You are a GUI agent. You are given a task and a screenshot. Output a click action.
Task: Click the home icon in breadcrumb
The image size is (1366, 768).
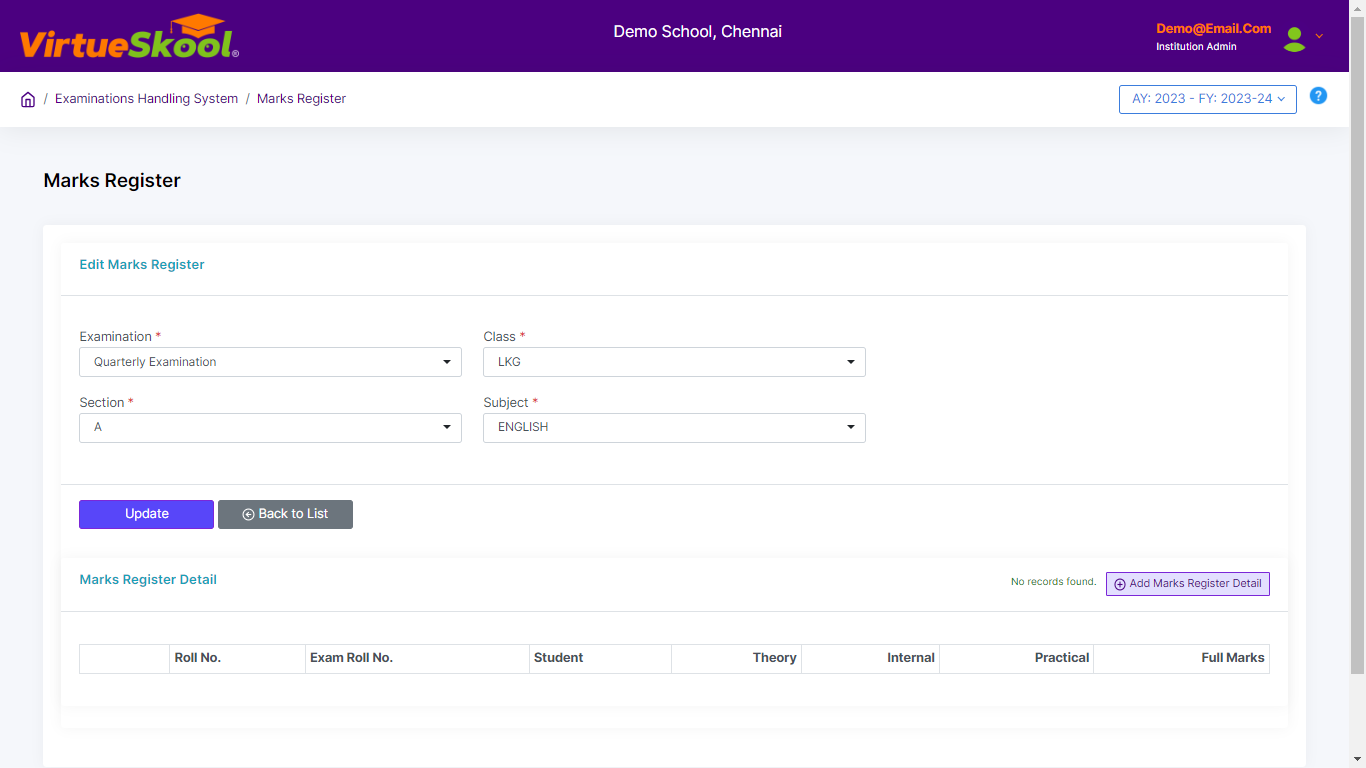coord(28,99)
